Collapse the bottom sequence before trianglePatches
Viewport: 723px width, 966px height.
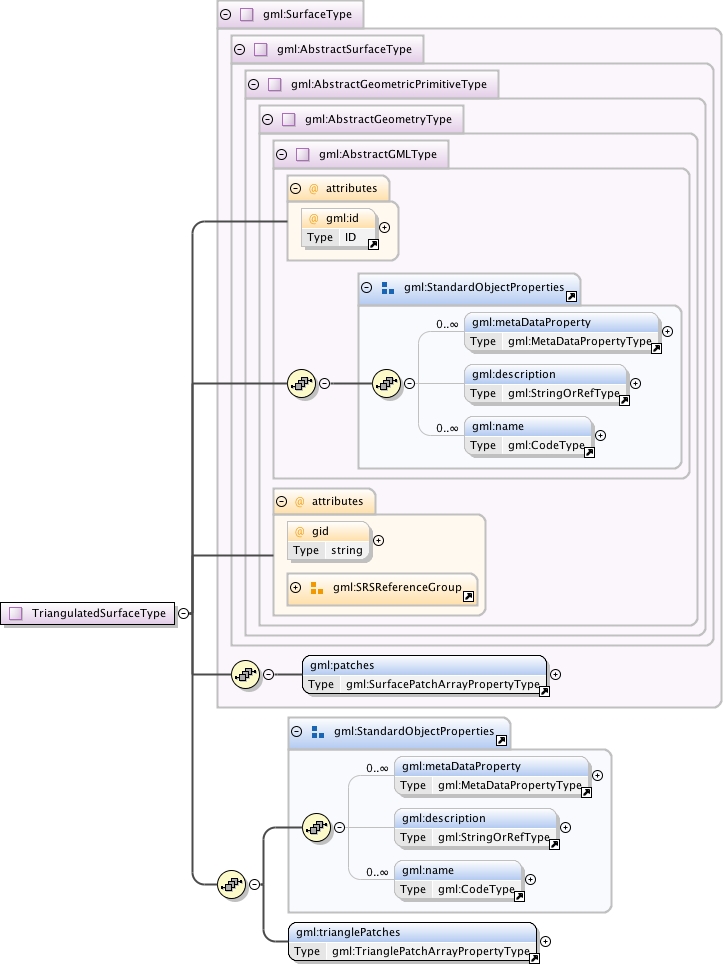254,885
